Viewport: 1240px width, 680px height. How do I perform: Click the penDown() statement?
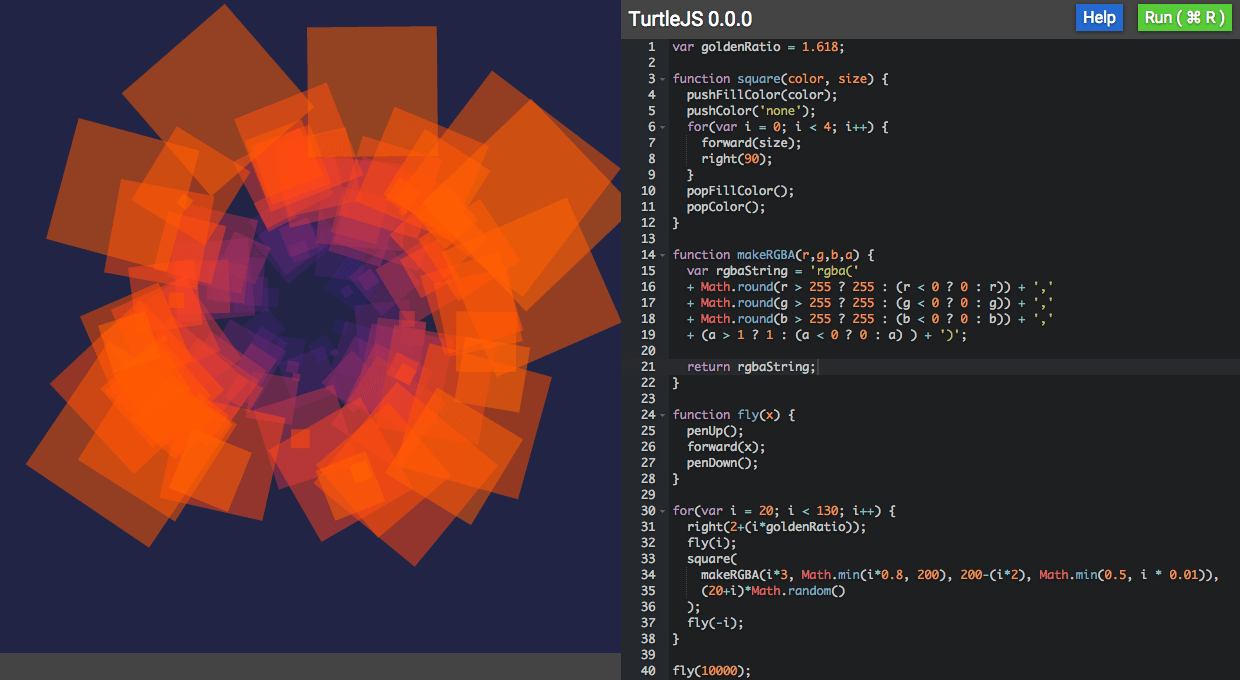click(722, 463)
